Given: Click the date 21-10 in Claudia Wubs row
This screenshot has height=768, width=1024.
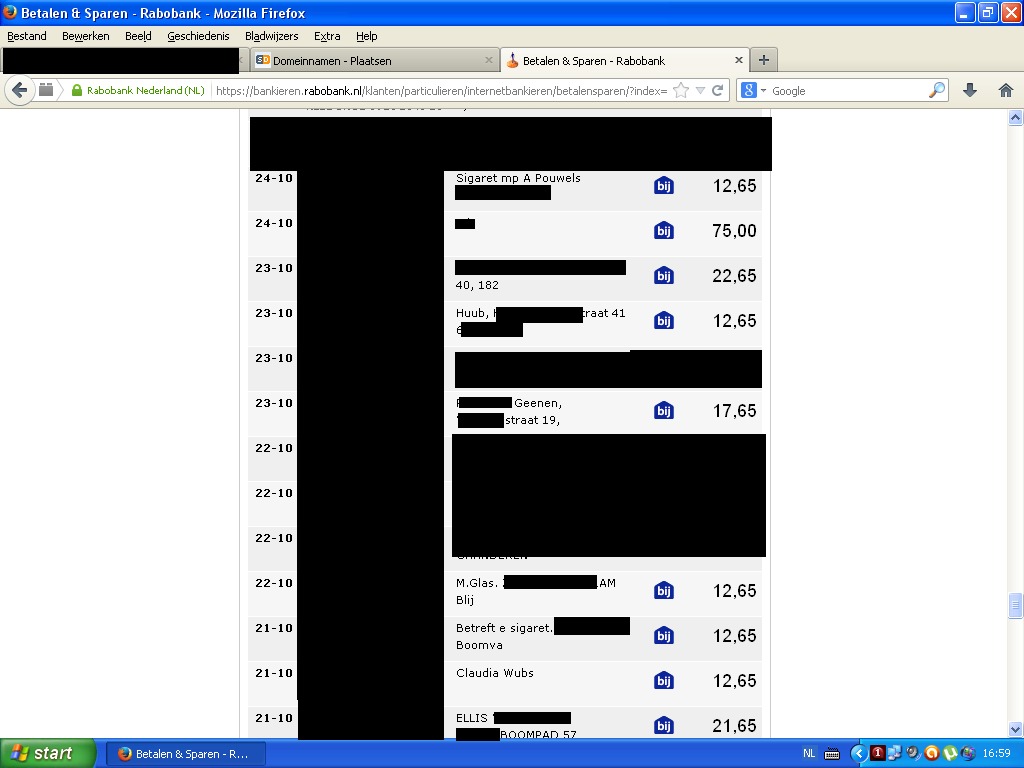Looking at the screenshot, I should pos(274,673).
